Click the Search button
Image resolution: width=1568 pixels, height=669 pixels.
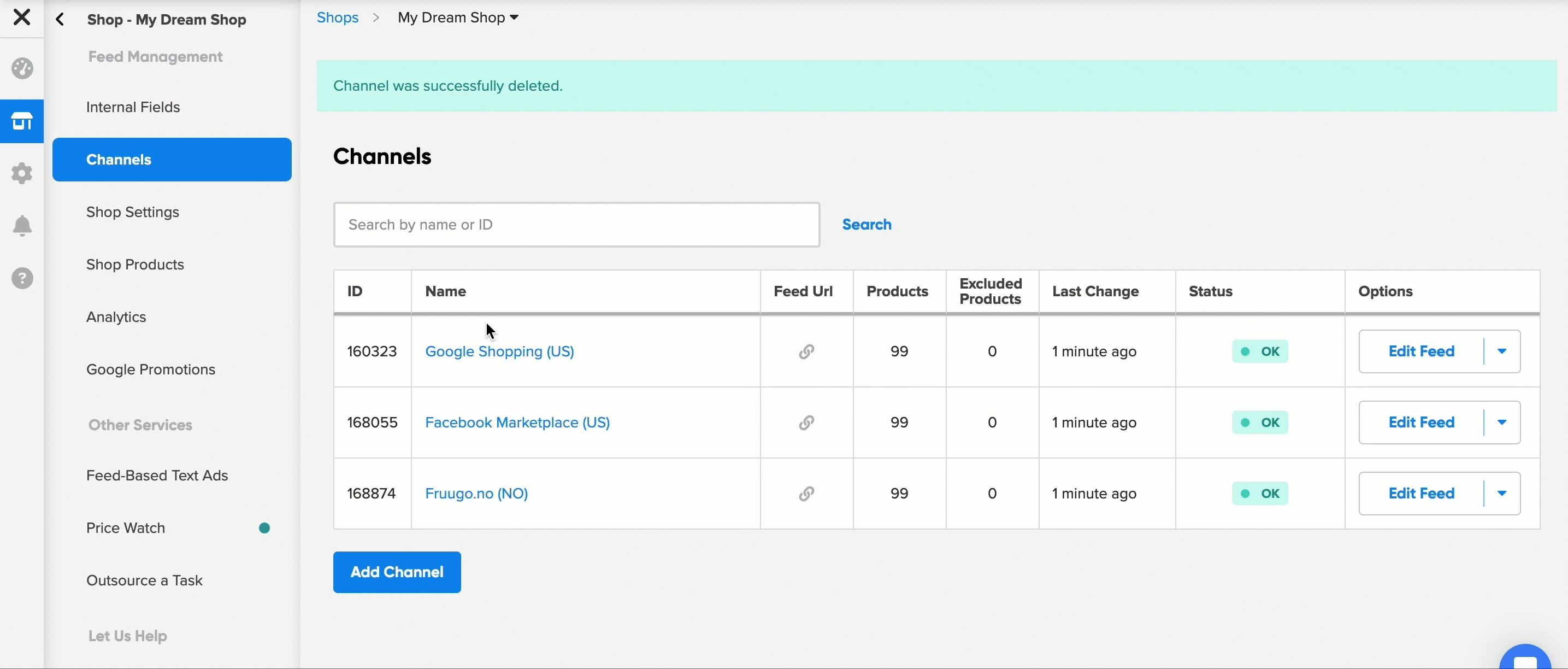click(x=867, y=225)
